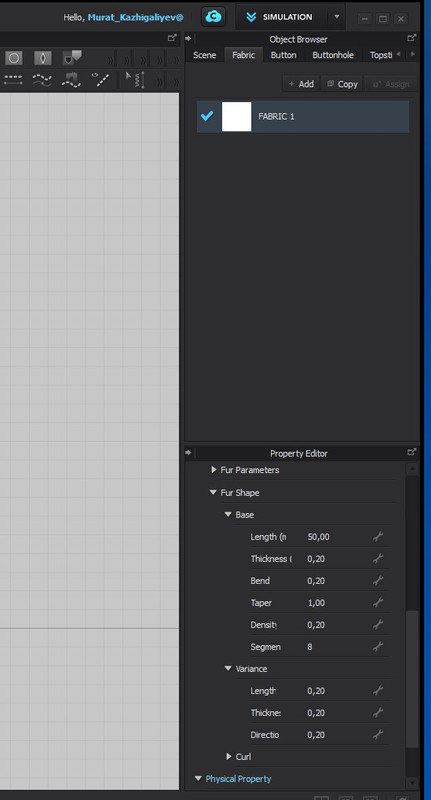Expand hidden toolbar items beside shirring tool

coord(162,81)
